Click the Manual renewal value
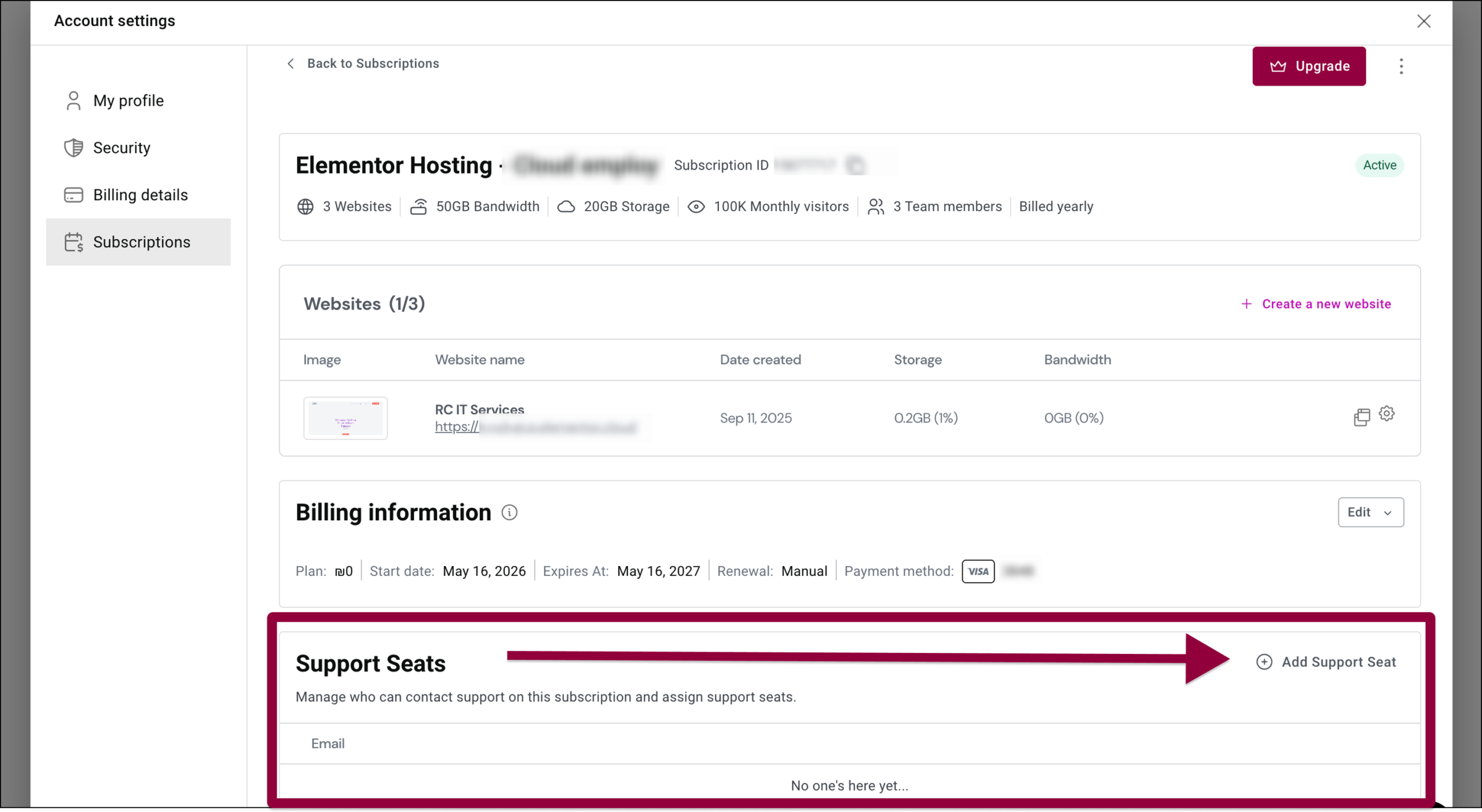 pos(804,572)
